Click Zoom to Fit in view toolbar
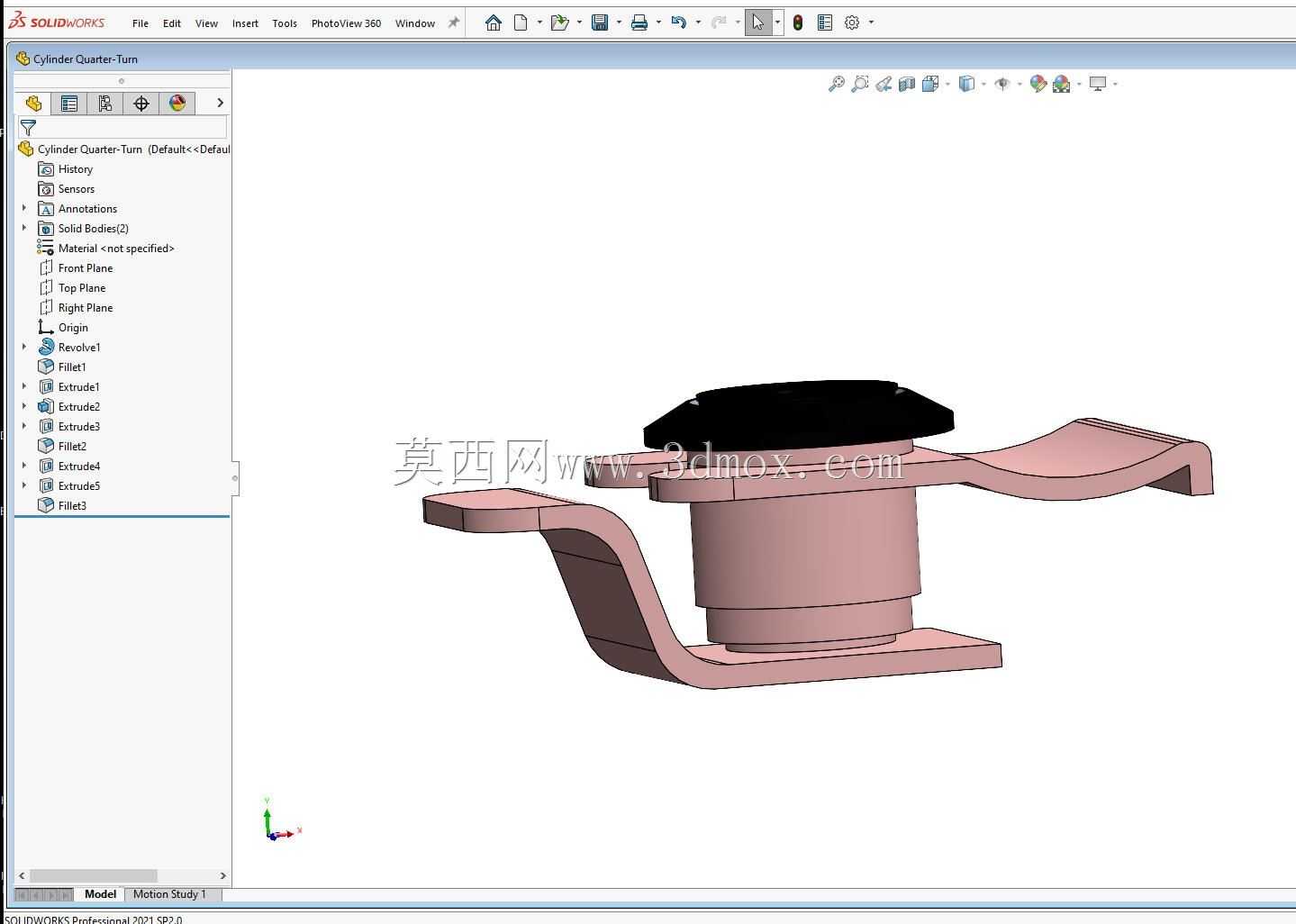 pyautogui.click(x=837, y=84)
